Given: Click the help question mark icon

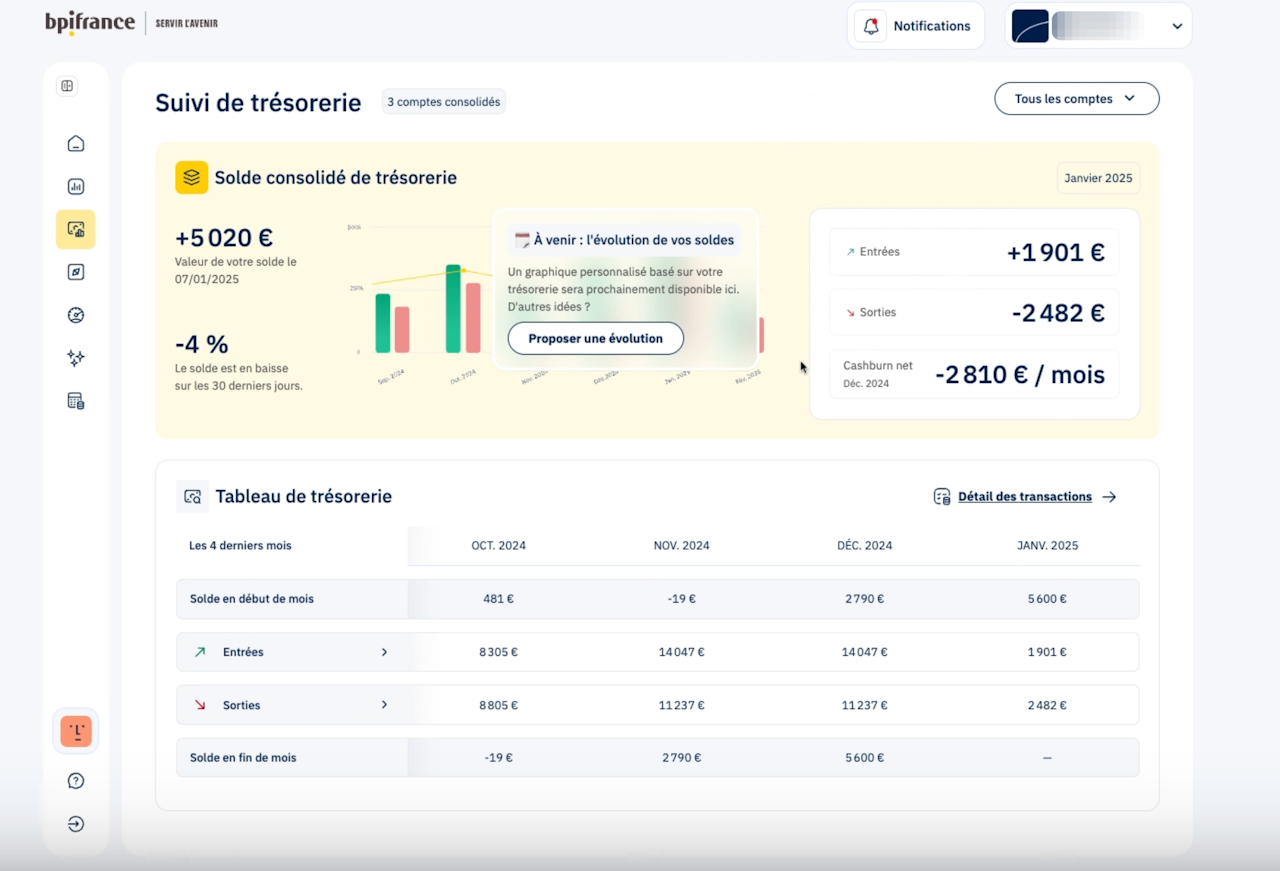Looking at the screenshot, I should 75,781.
